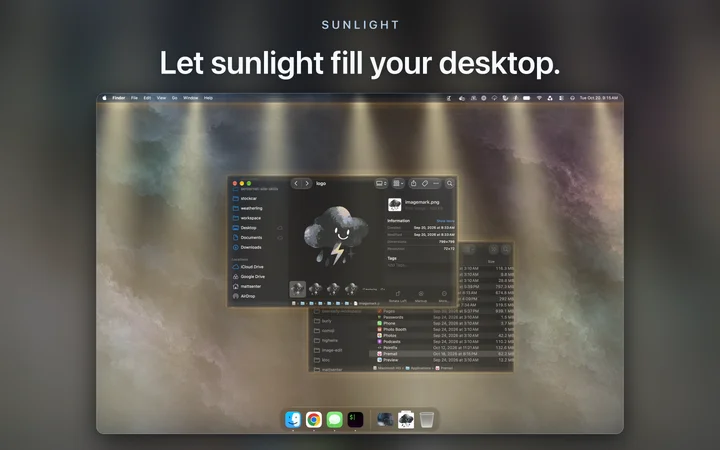This screenshot has width=720, height=450.
Task: Open the View menu
Action: point(161,98)
